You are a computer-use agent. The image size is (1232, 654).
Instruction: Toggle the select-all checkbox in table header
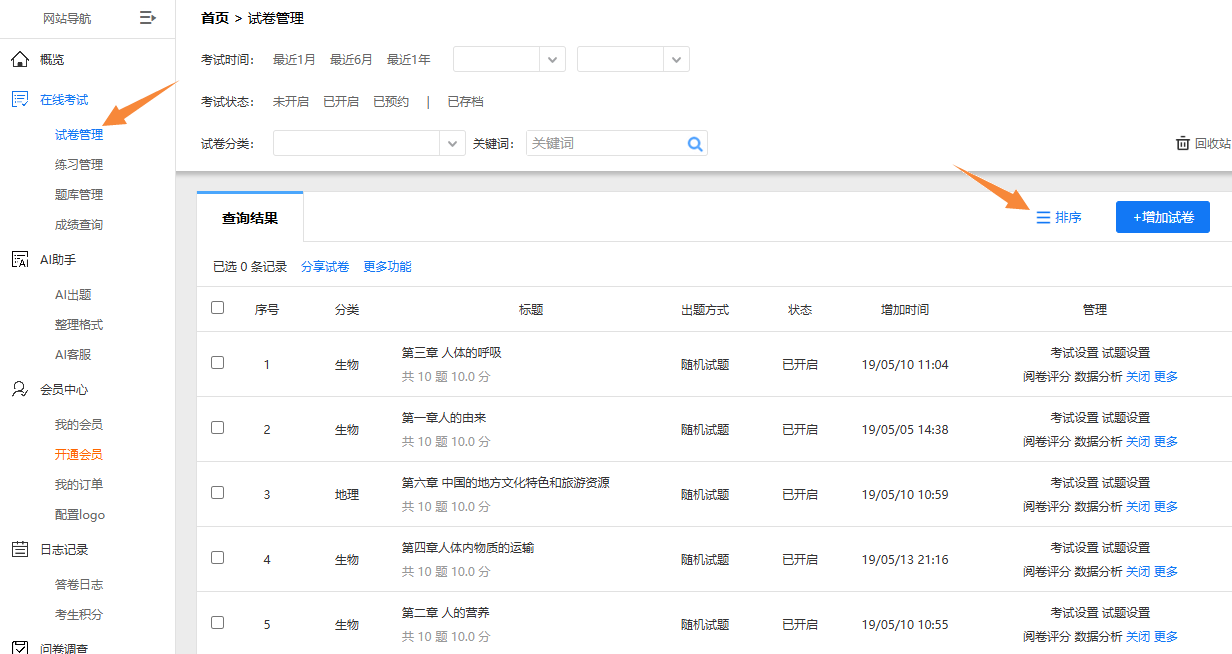tap(218, 308)
